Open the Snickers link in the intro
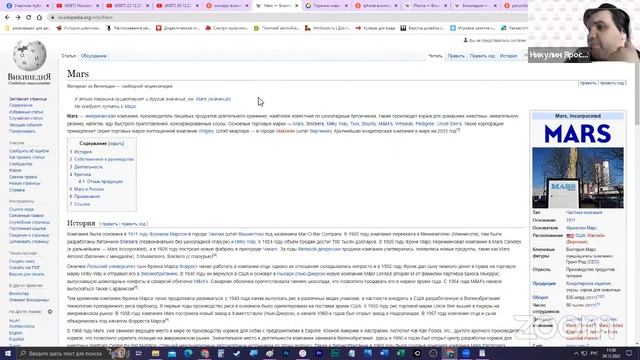This screenshot has height=360, width=640. click(314, 124)
